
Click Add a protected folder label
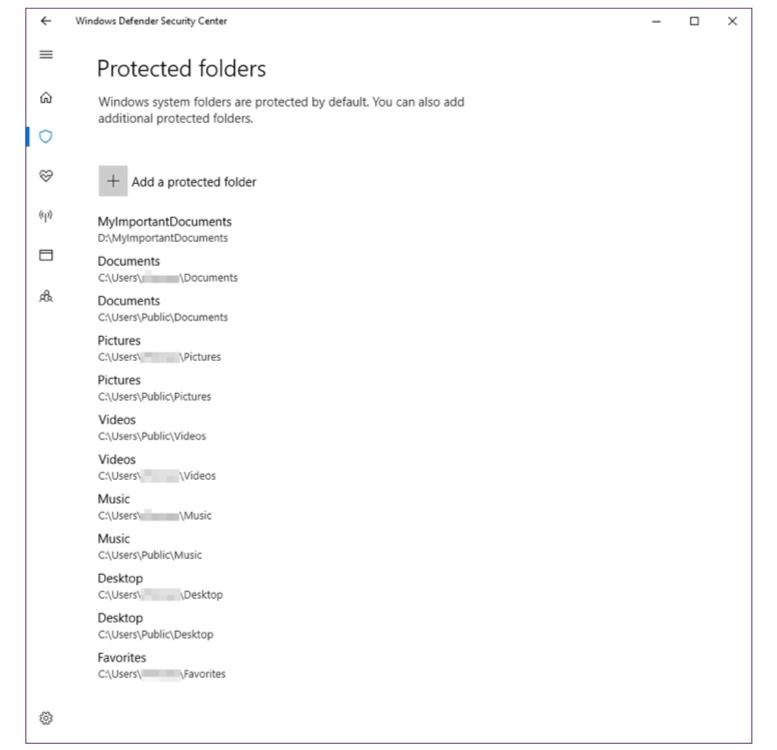point(194,182)
